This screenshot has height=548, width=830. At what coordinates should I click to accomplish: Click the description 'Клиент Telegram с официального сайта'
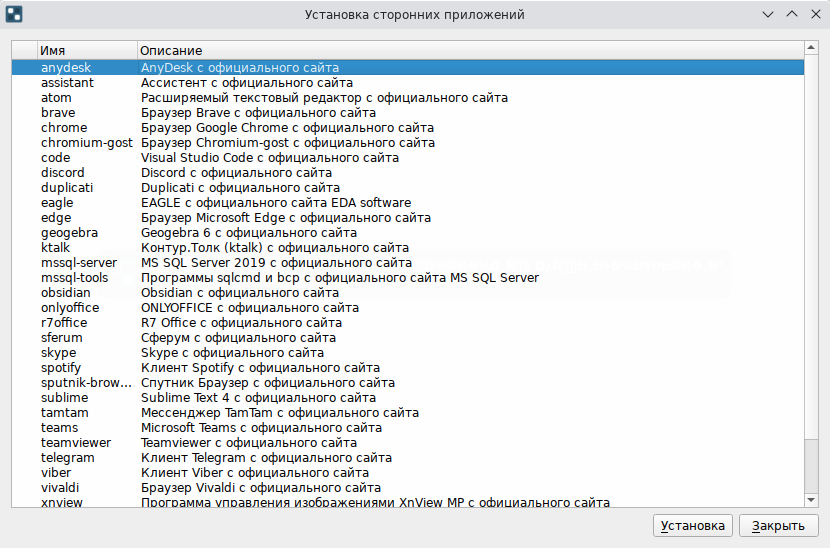tap(266, 457)
